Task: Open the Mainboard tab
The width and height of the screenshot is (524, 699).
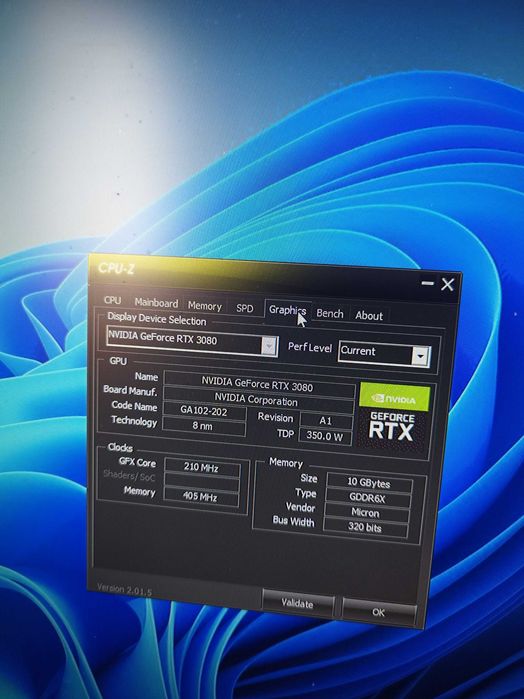Action: (x=156, y=303)
